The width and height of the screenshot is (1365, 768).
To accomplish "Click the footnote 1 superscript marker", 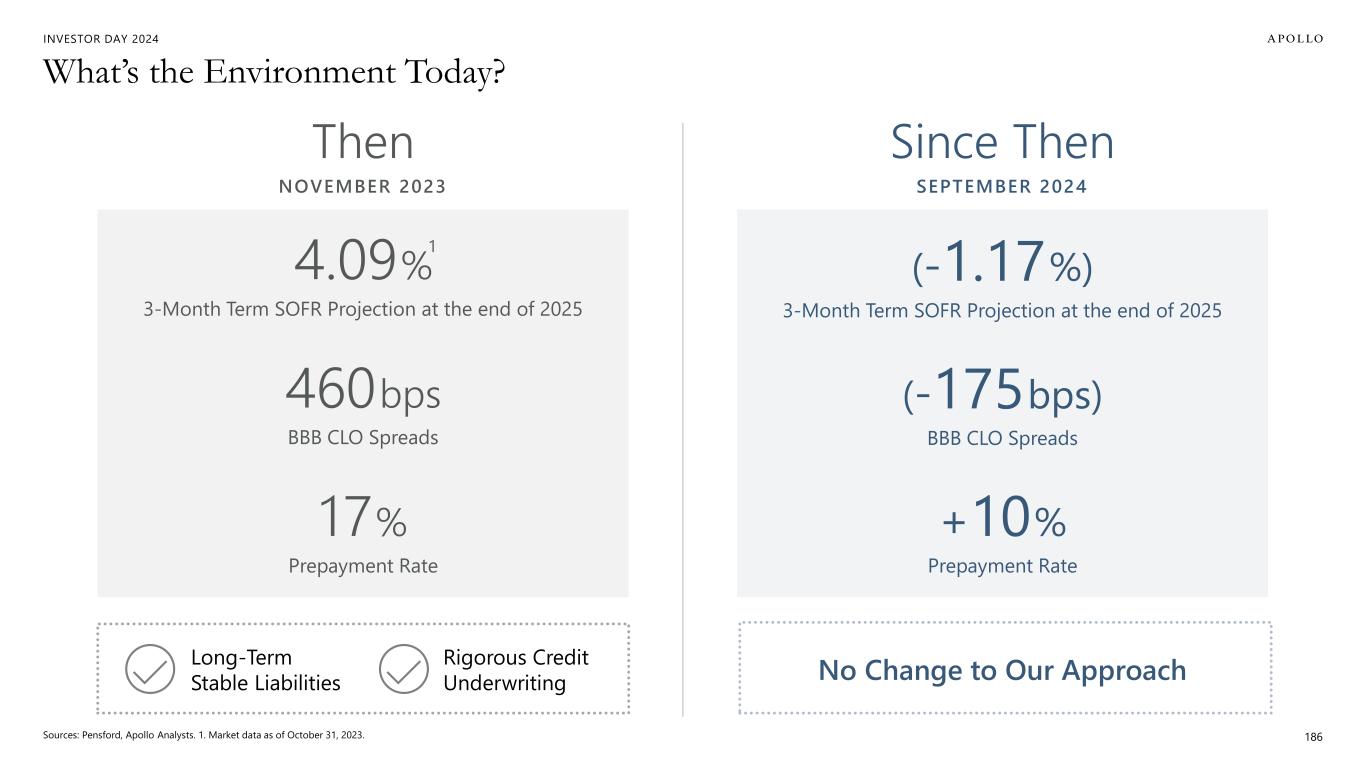I will pyautogui.click(x=432, y=246).
